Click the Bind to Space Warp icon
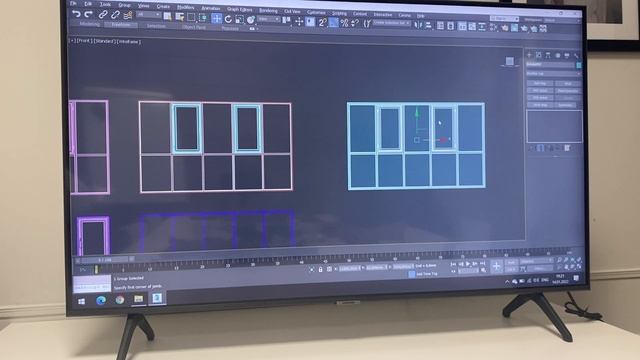640x360 pixels. click(128, 16)
